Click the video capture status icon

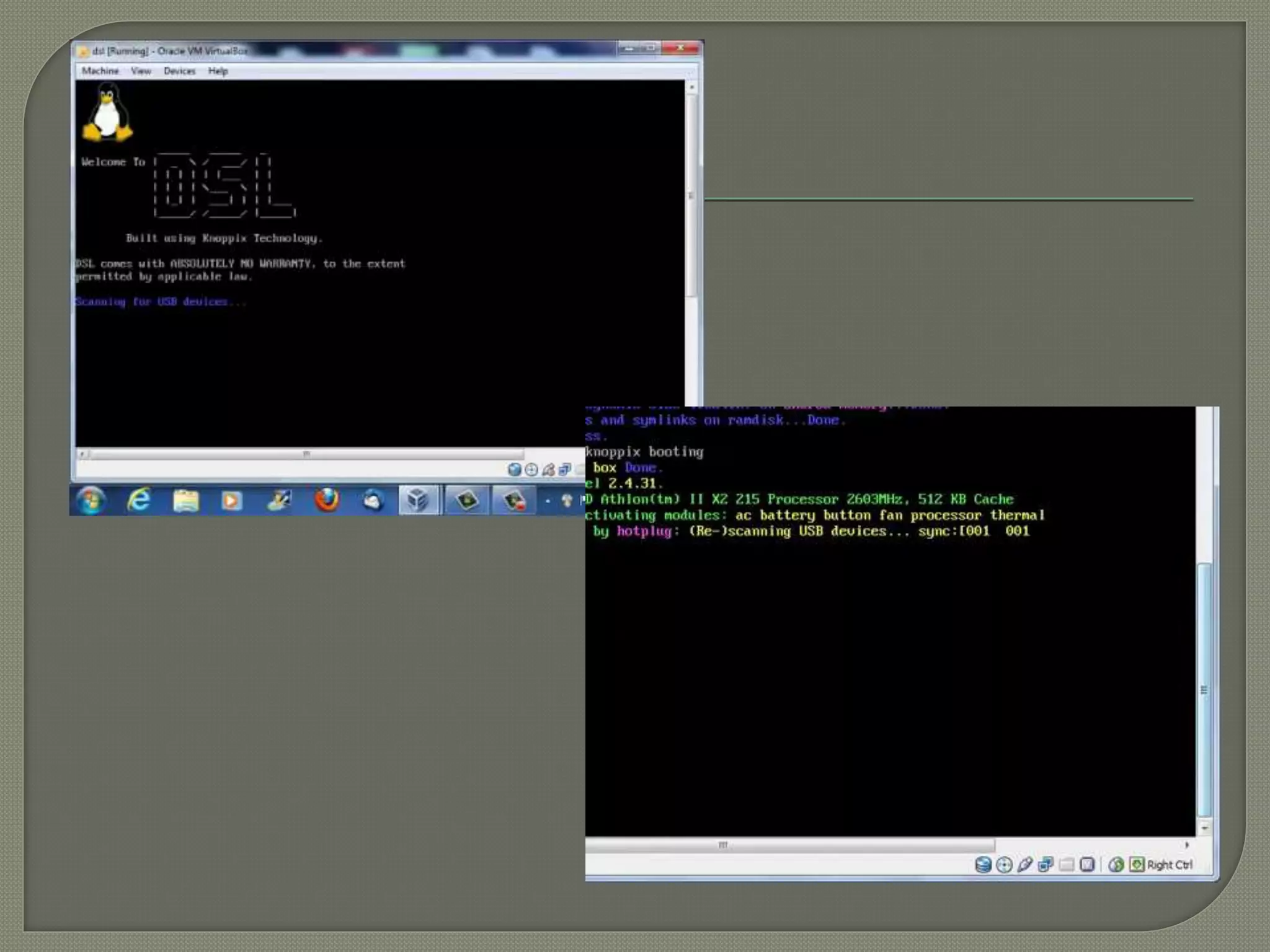click(x=1087, y=865)
